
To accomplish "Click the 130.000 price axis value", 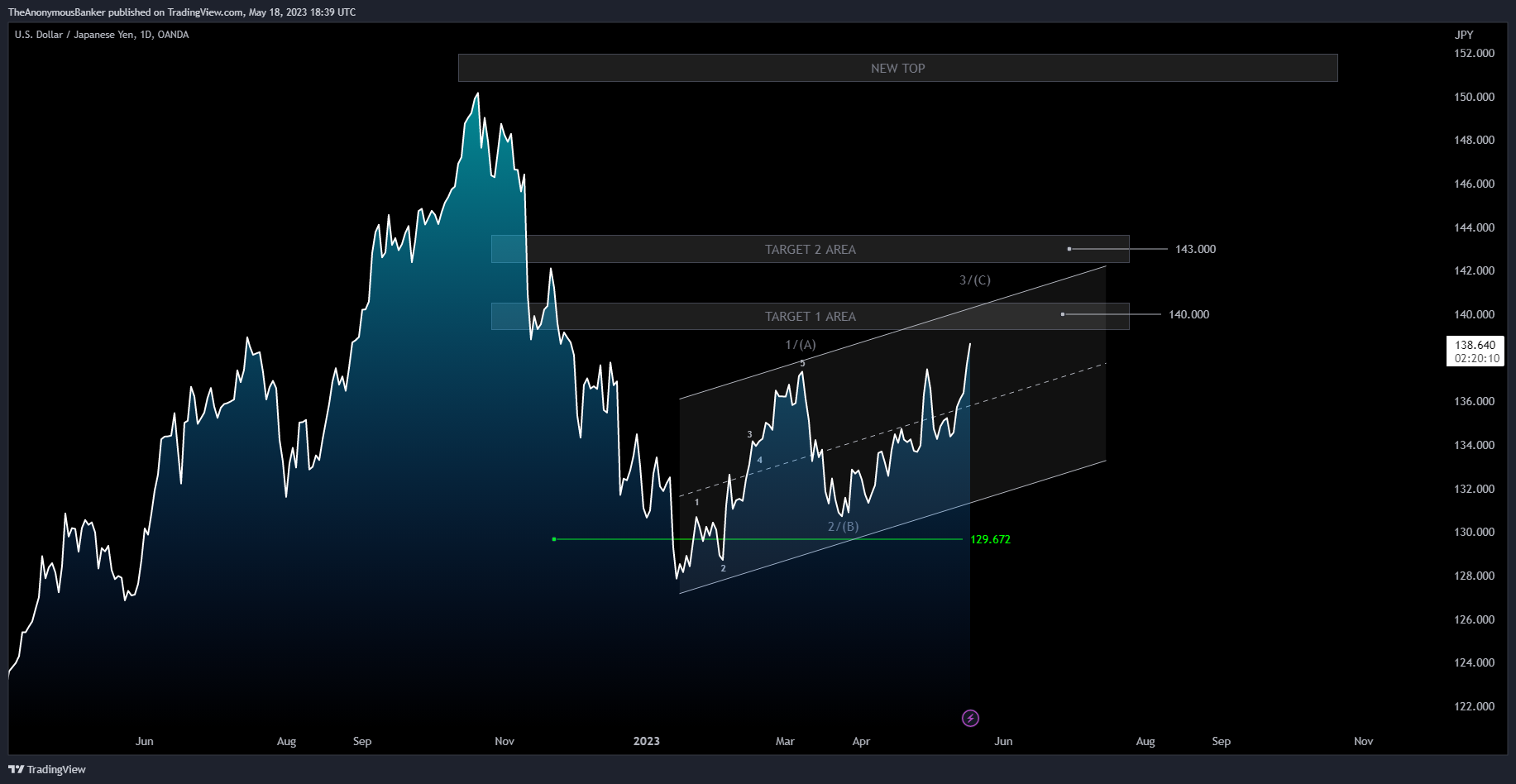I will 1474,532.
